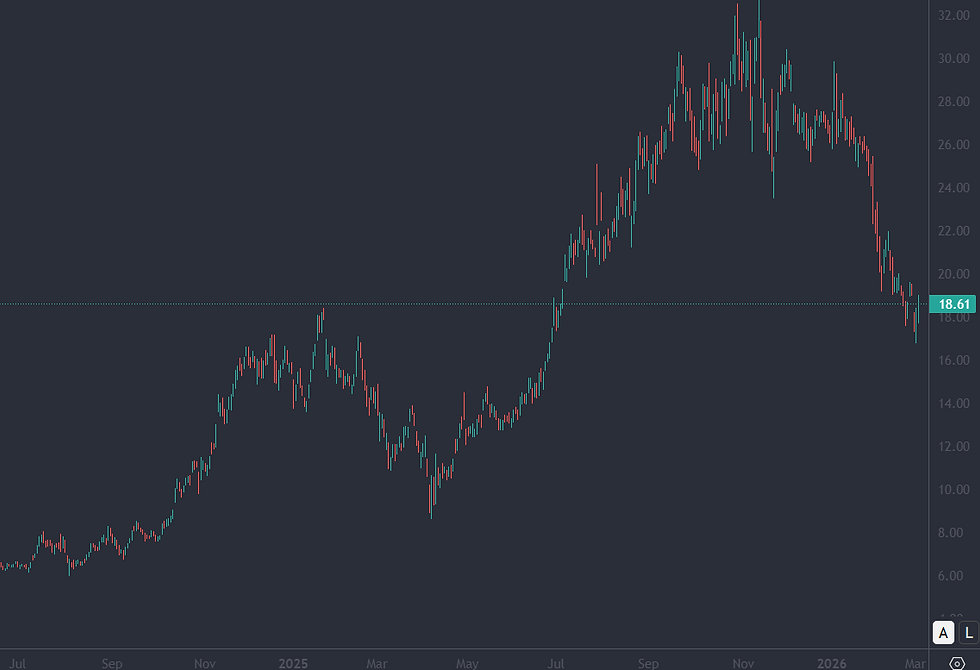Click the 14.00 price axis label

click(954, 403)
